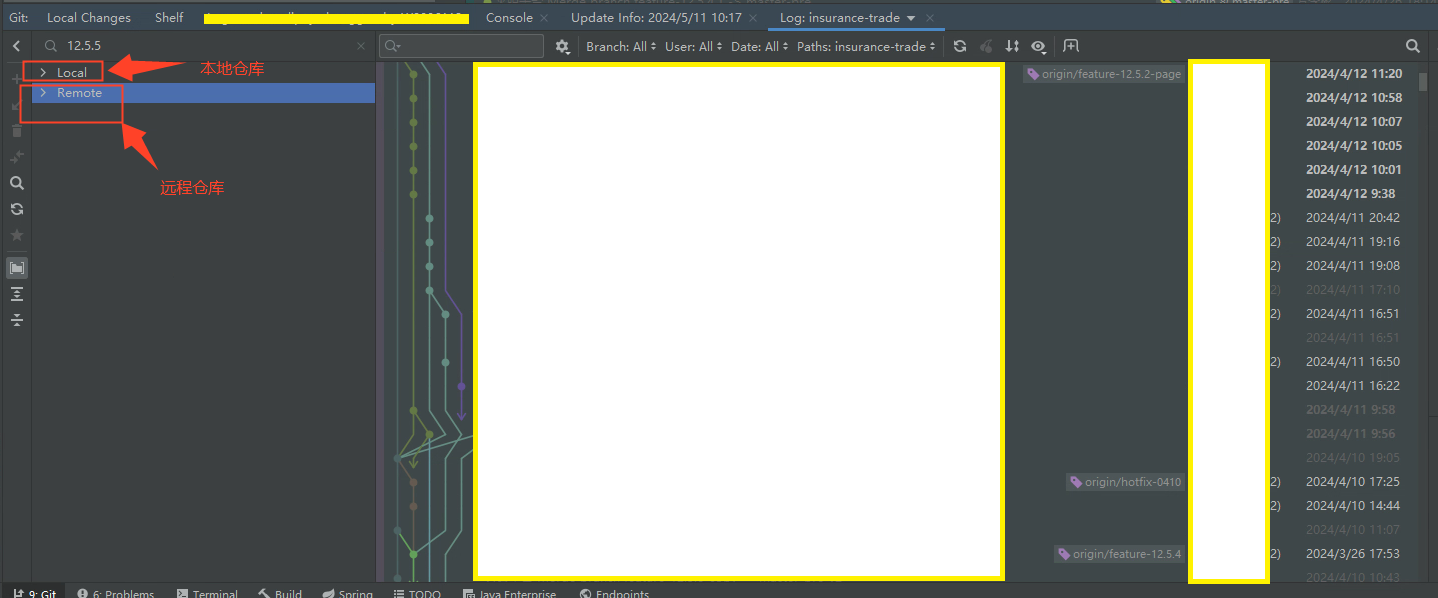Open the Endpoints tool window
Viewport: 1438px width, 598px height.
[x=614, y=593]
